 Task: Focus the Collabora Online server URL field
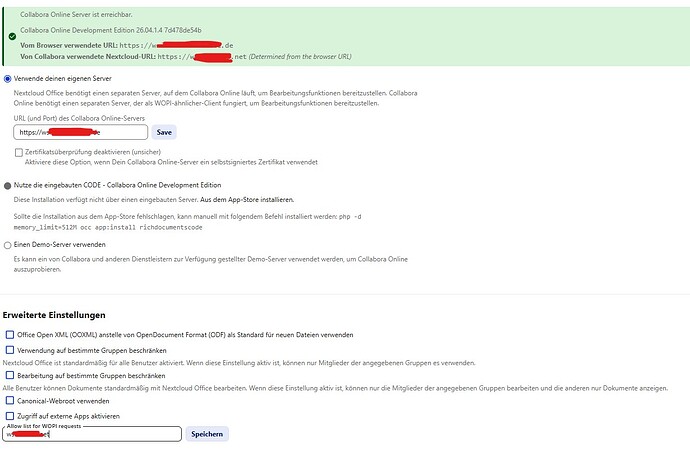tap(81, 132)
